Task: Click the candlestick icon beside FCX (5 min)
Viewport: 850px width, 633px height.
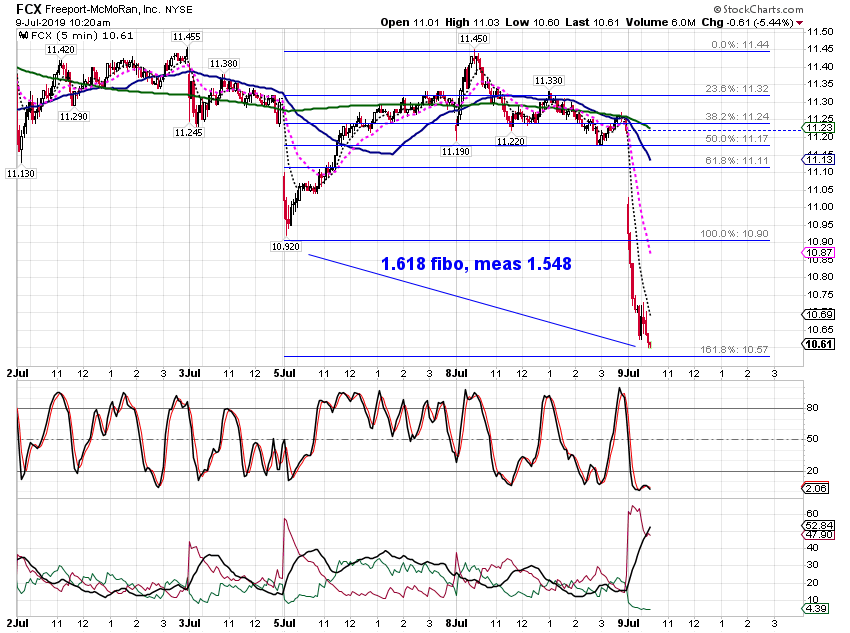Action: pyautogui.click(x=23, y=36)
